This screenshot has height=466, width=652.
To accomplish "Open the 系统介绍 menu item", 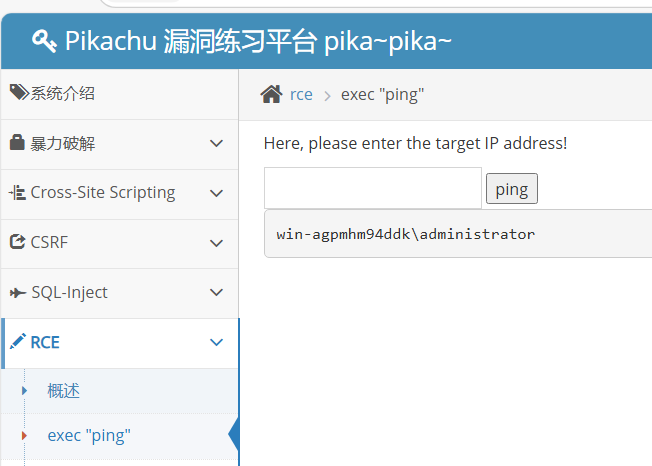I will pos(63,94).
